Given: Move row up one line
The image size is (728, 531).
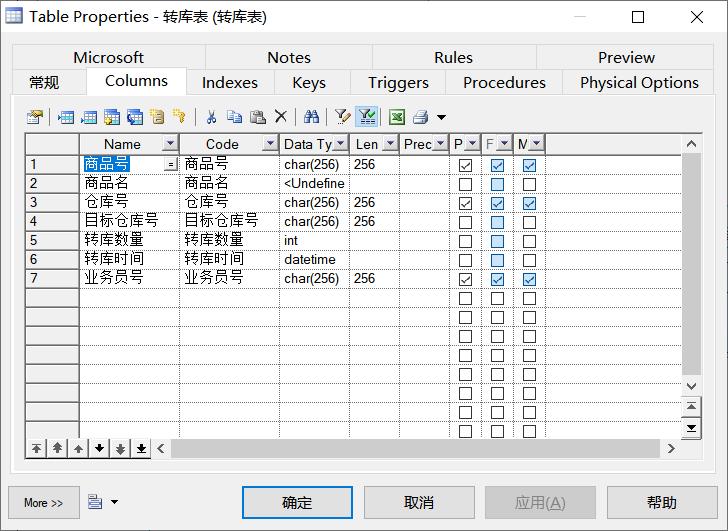Looking at the screenshot, I should point(78,448).
